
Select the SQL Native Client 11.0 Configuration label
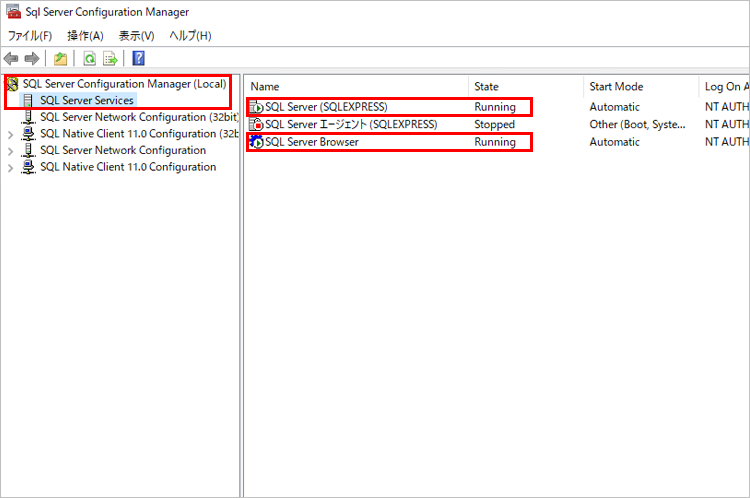(128, 167)
